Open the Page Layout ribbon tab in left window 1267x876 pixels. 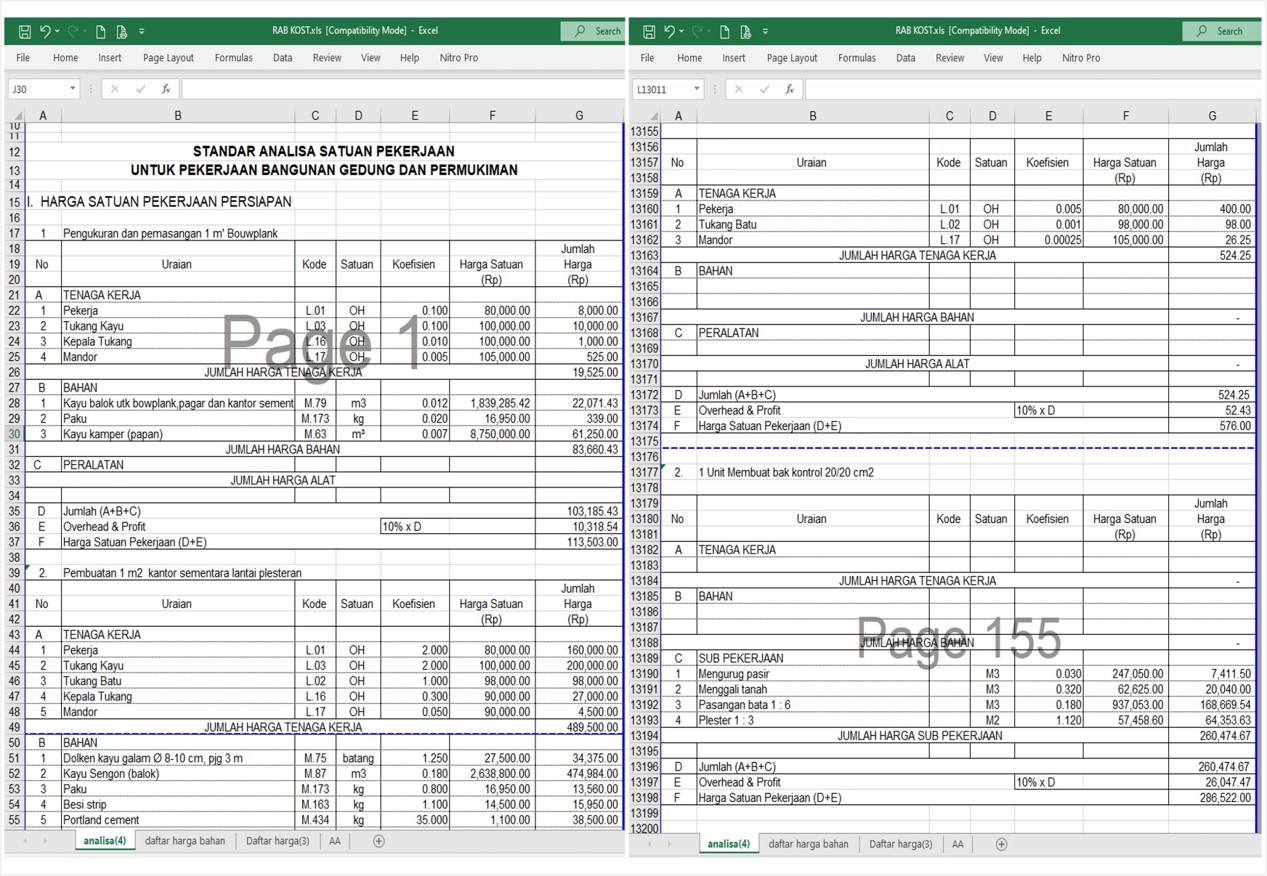coord(168,58)
